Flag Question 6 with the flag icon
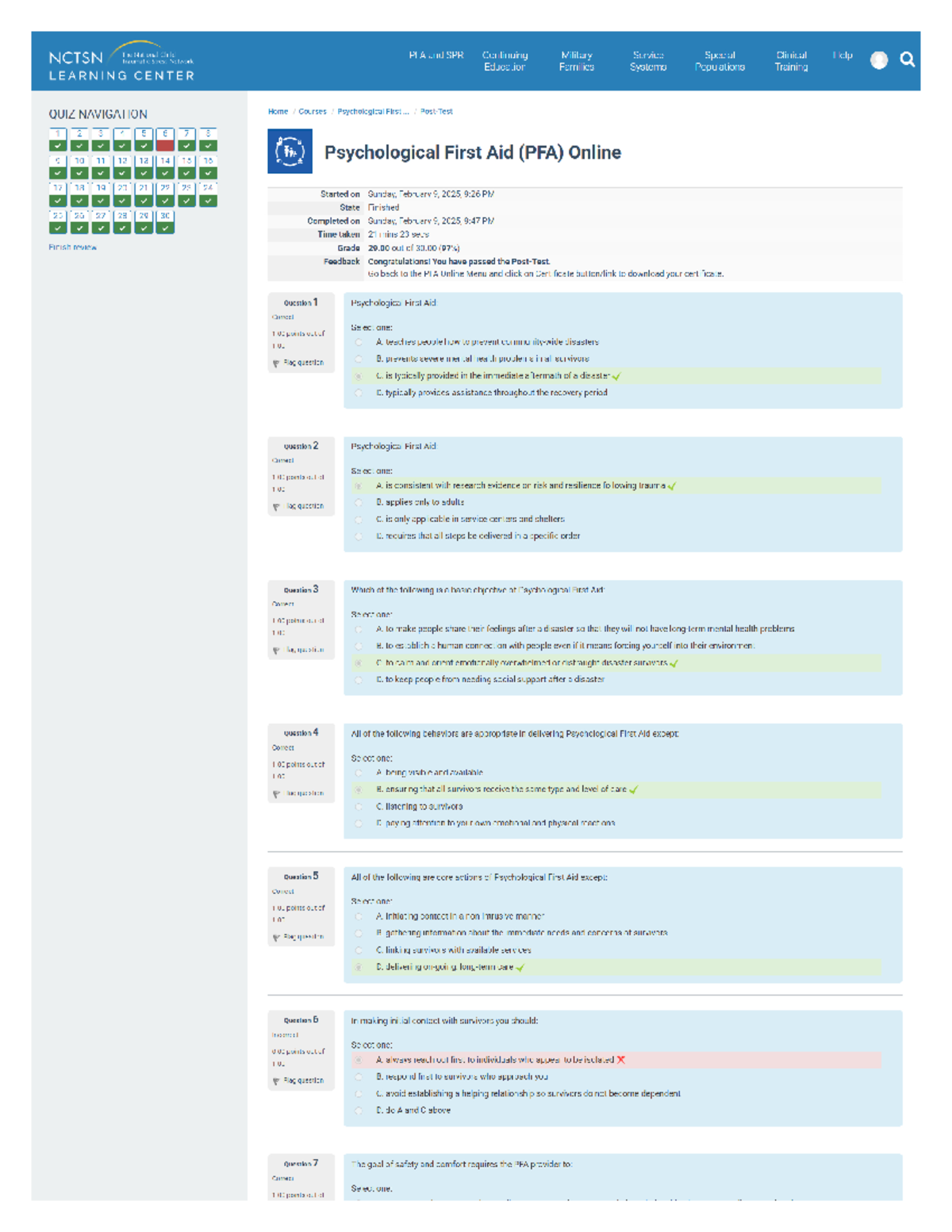Image resolution: width=952 pixels, height=1232 pixels. point(276,1080)
